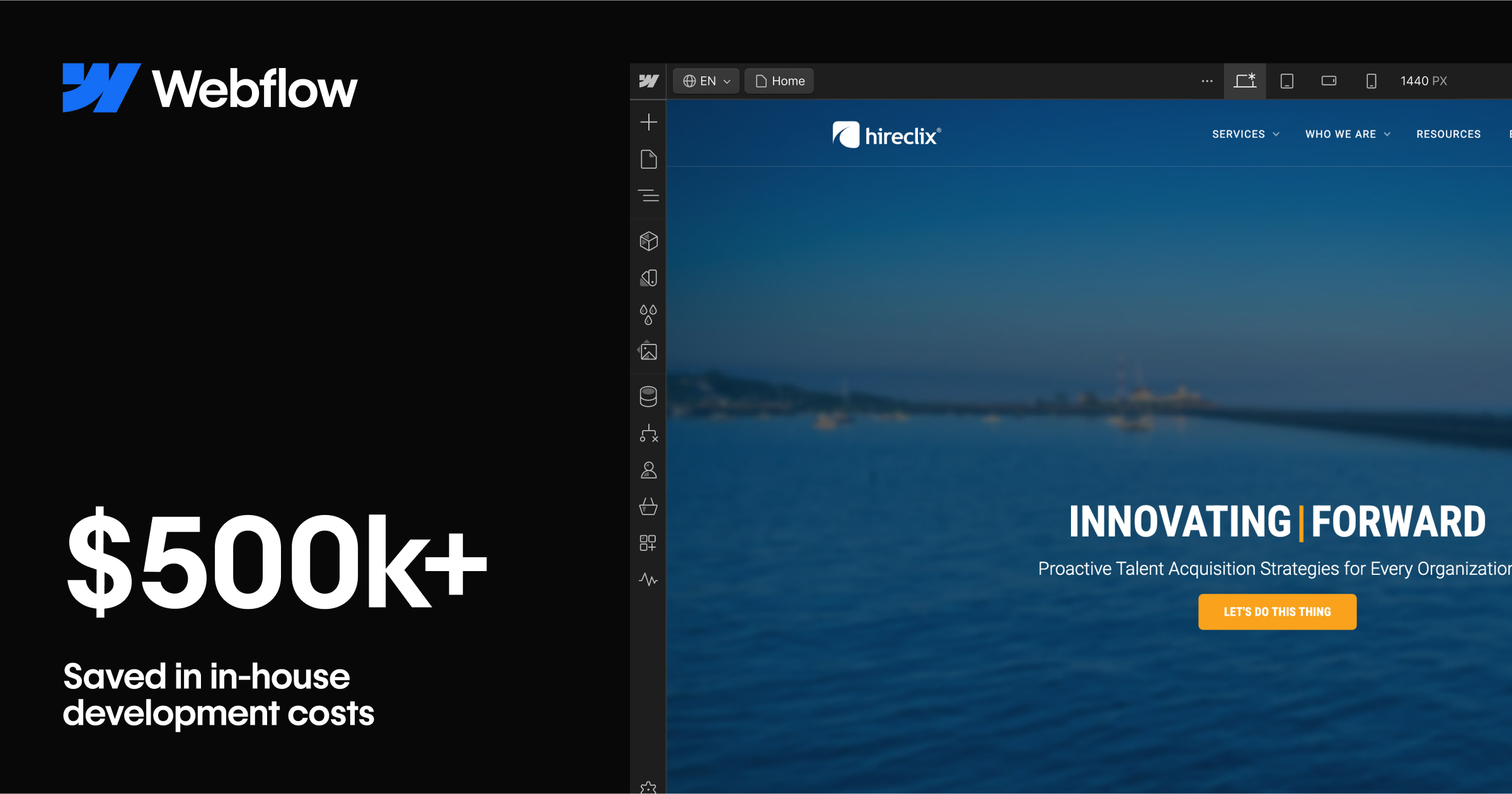This screenshot has height=794, width=1512.
Task: Open the Navigator panel
Action: coord(648,196)
